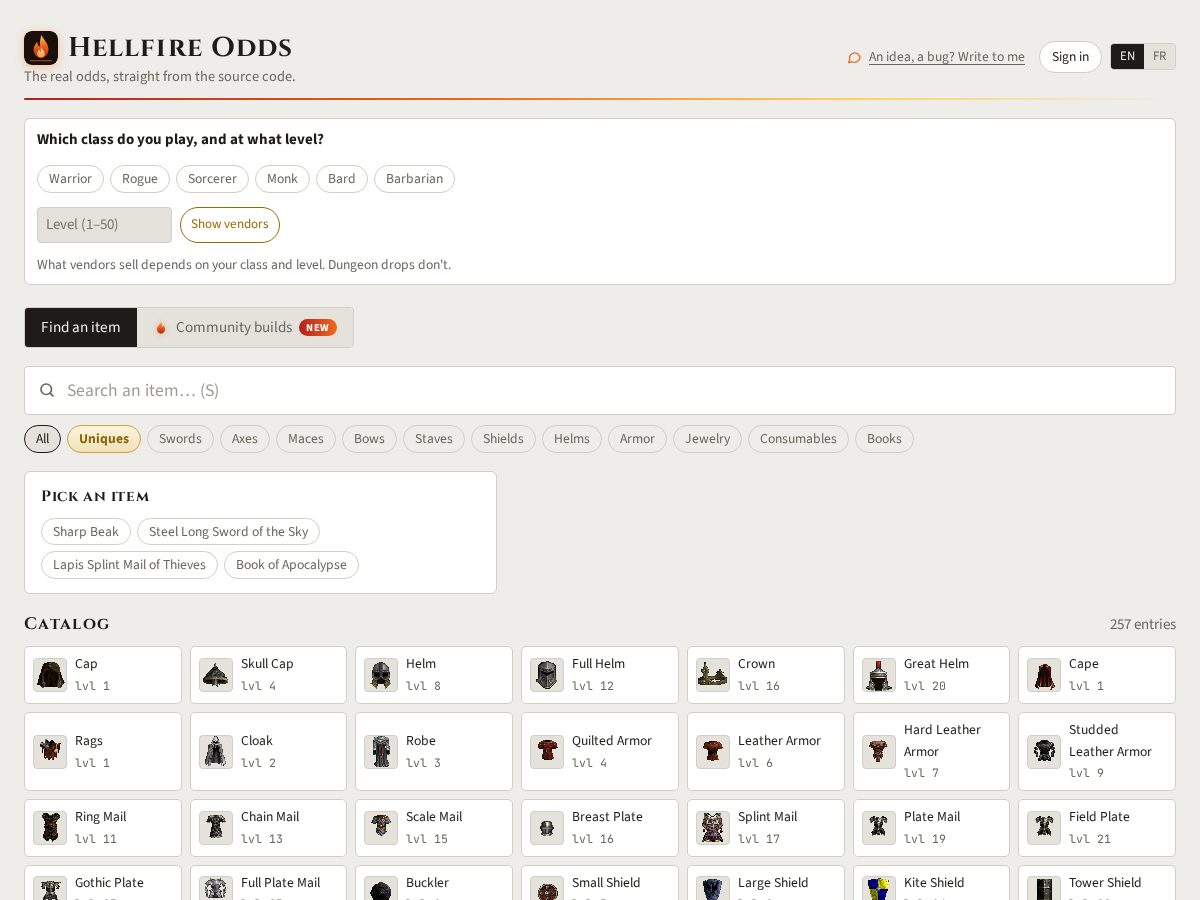Open the Studded Leather Armor icon
Screen dimensions: 1200x900
pyautogui.click(x=1044, y=752)
